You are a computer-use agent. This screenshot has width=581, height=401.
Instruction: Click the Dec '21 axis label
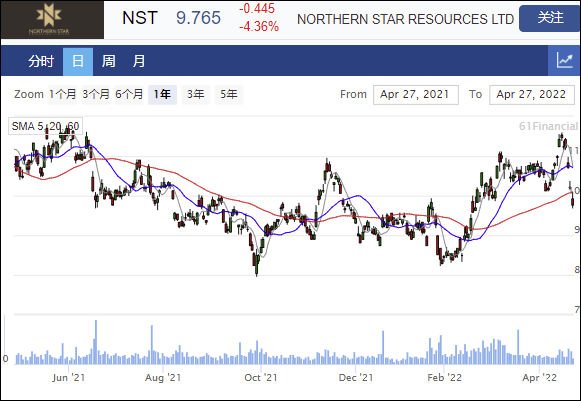point(356,378)
